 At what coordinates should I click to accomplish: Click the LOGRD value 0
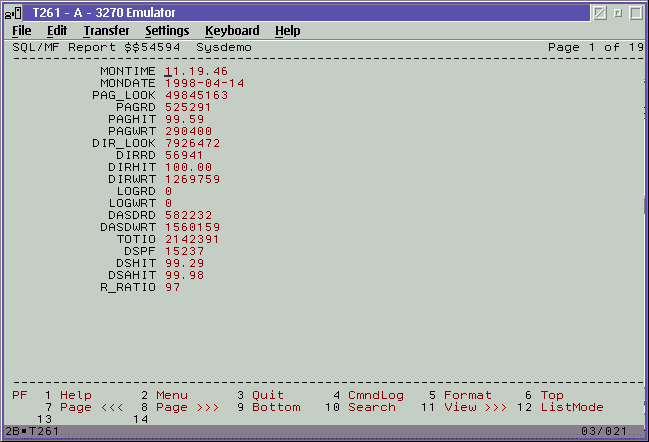pos(168,191)
